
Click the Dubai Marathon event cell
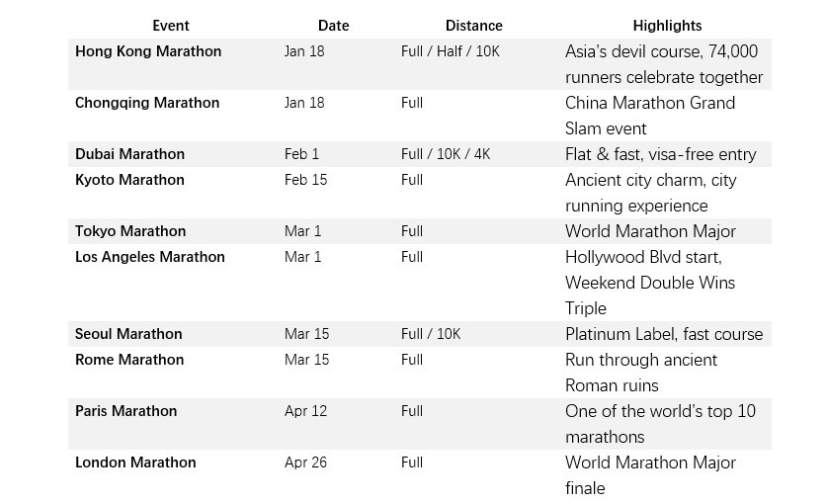(130, 154)
